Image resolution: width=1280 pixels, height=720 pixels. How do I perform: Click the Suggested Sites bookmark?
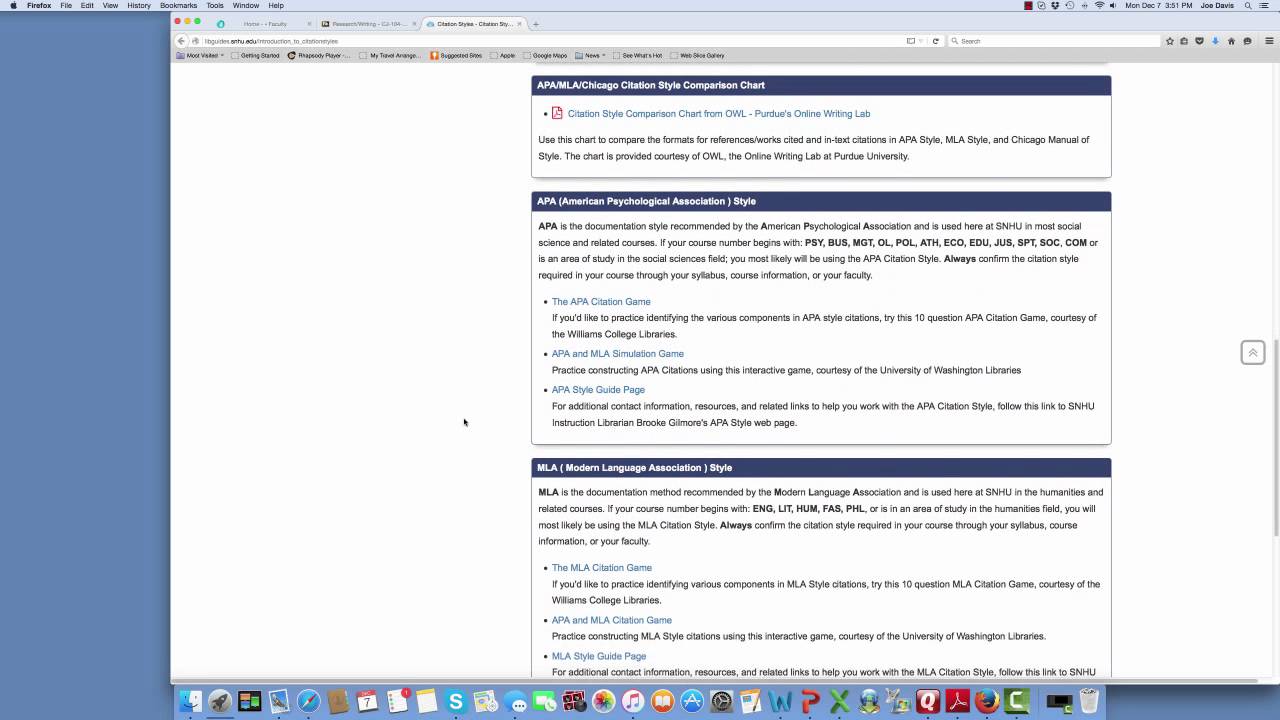pos(456,56)
